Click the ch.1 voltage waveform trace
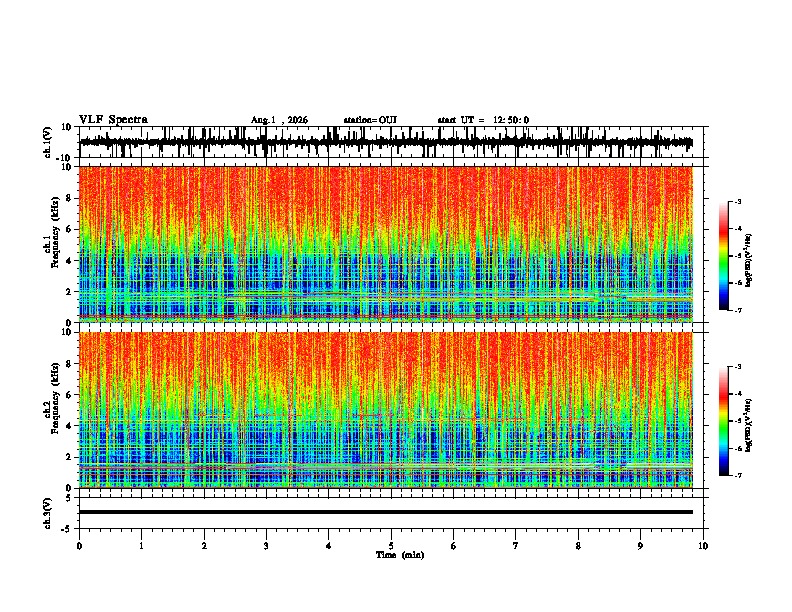792x612 pixels. click(386, 142)
